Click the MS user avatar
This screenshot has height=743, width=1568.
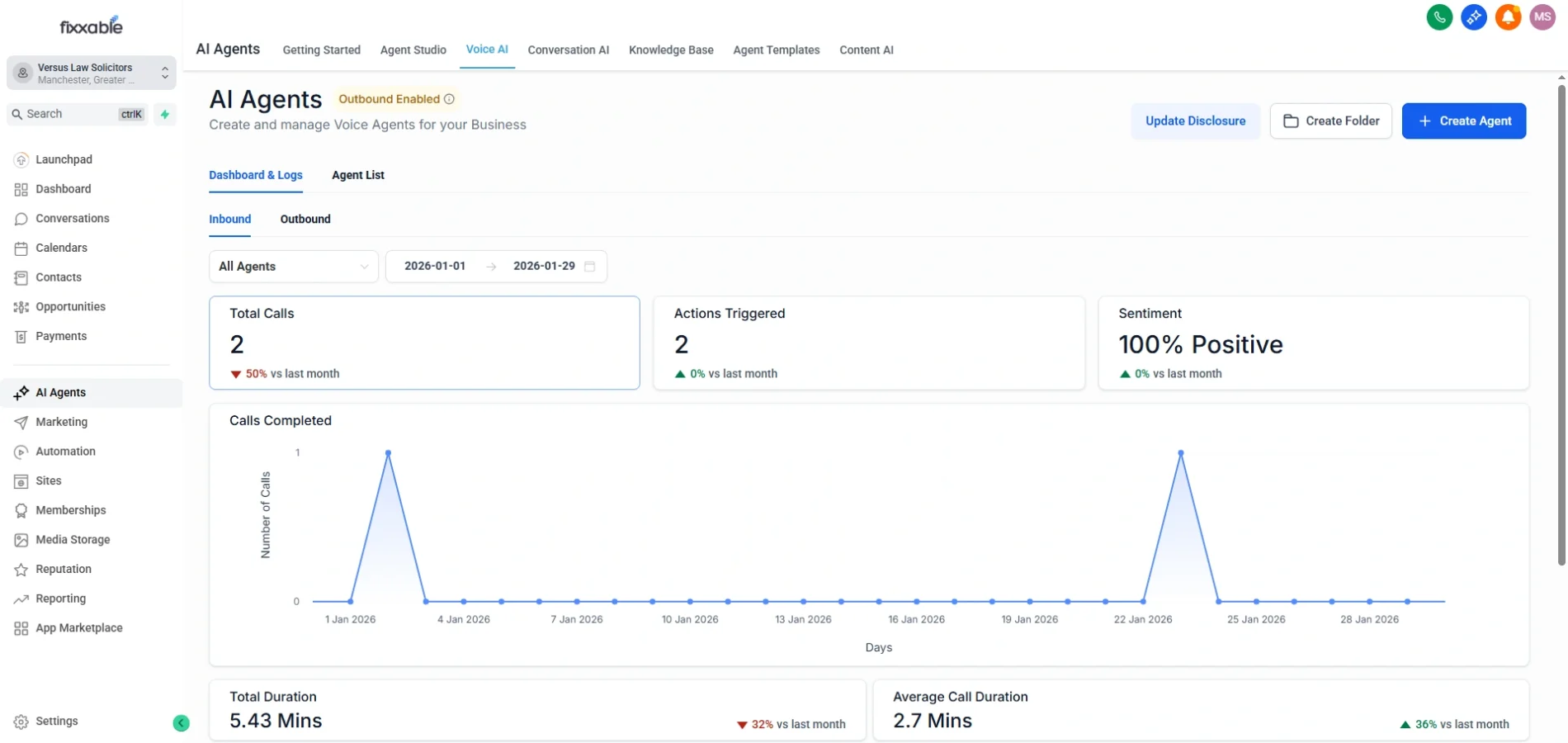[1542, 17]
